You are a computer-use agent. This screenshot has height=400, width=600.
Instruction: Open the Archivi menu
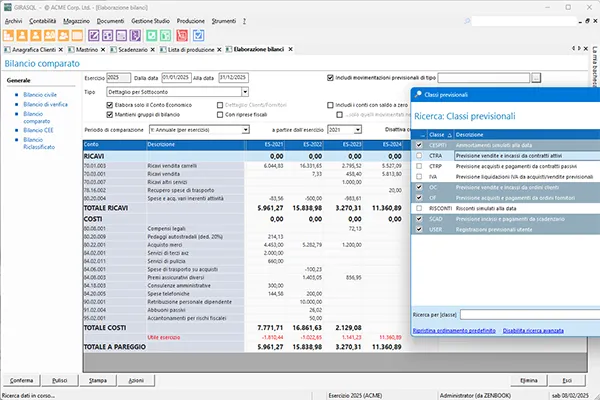point(13,21)
